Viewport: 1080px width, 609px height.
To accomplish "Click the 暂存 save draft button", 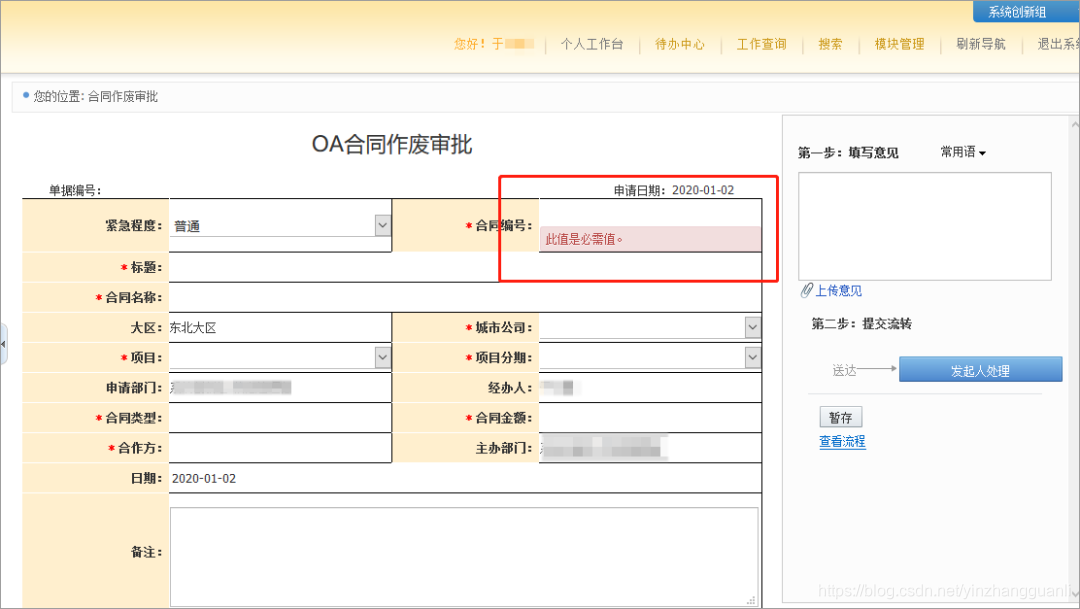I will 840,417.
